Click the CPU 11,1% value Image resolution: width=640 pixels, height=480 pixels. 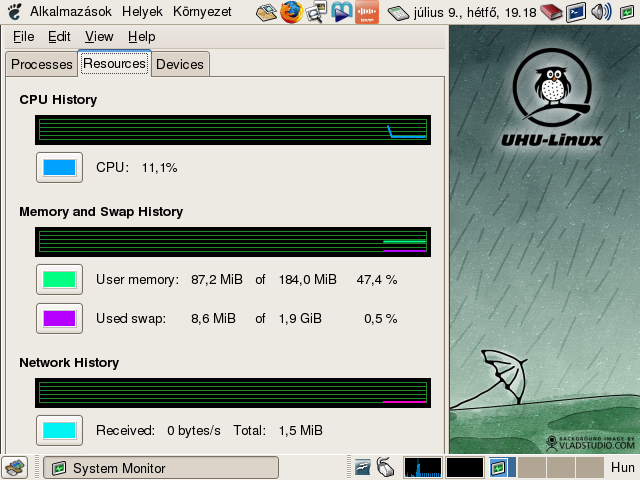(159, 168)
